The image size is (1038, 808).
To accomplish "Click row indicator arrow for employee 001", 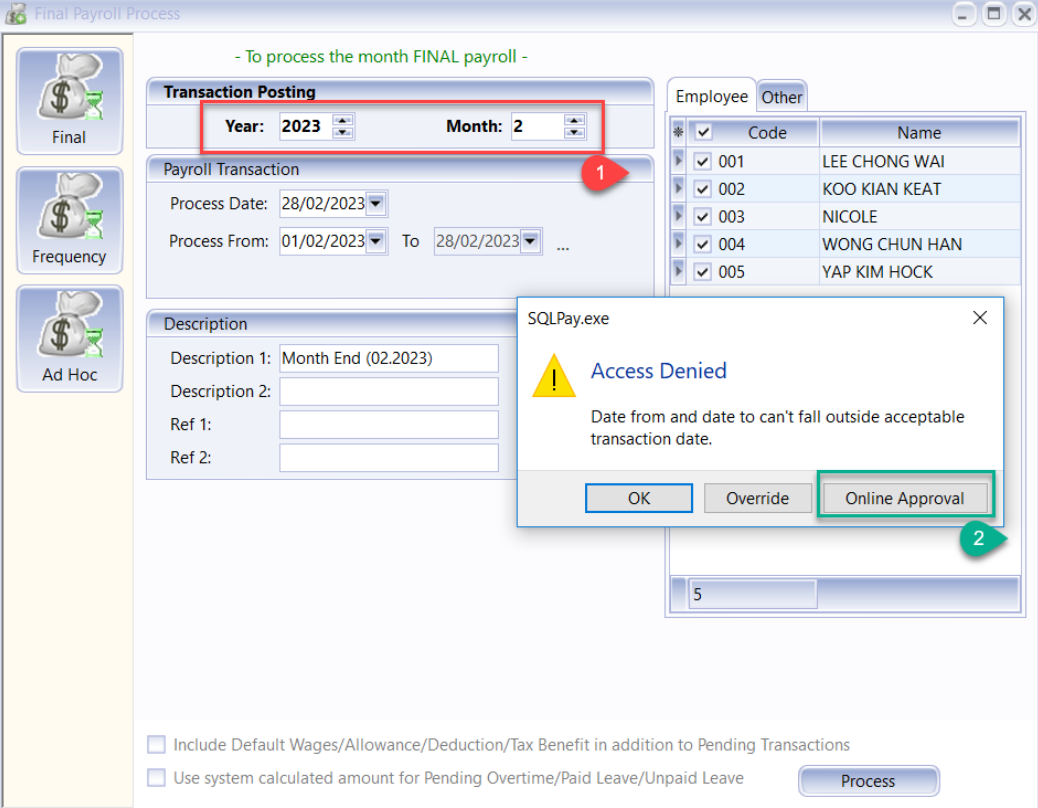I will (678, 161).
